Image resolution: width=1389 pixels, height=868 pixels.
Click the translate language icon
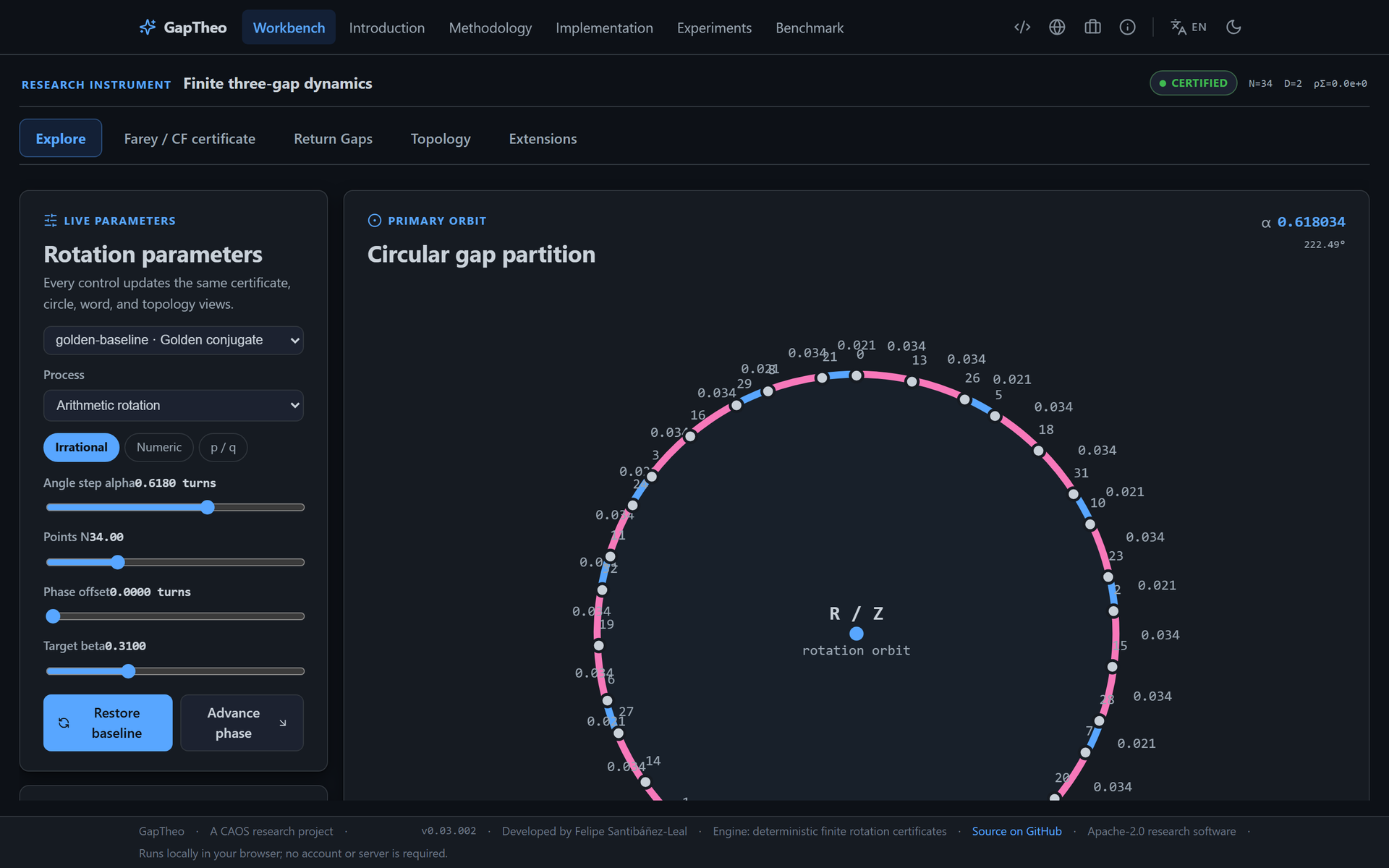click(1178, 27)
